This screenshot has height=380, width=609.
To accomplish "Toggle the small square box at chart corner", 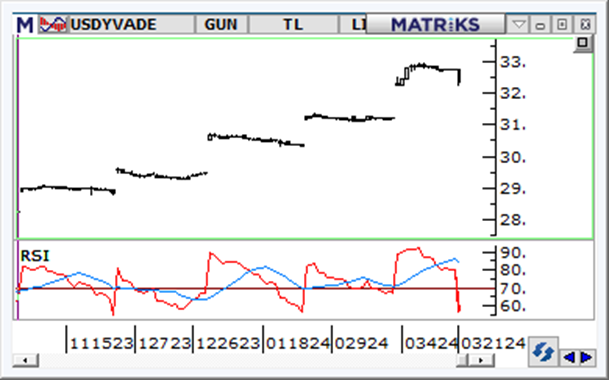I will coord(583,43).
